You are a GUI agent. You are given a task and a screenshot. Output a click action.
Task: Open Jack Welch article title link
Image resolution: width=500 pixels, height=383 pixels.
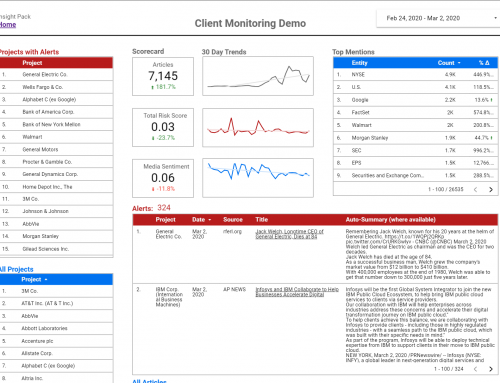(x=289, y=234)
